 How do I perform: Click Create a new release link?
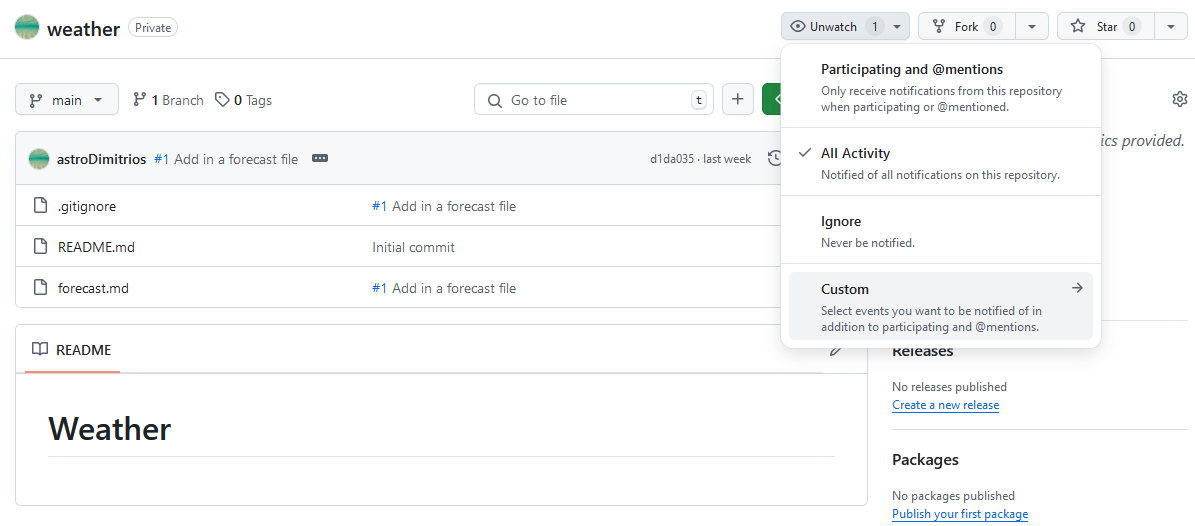[945, 405]
